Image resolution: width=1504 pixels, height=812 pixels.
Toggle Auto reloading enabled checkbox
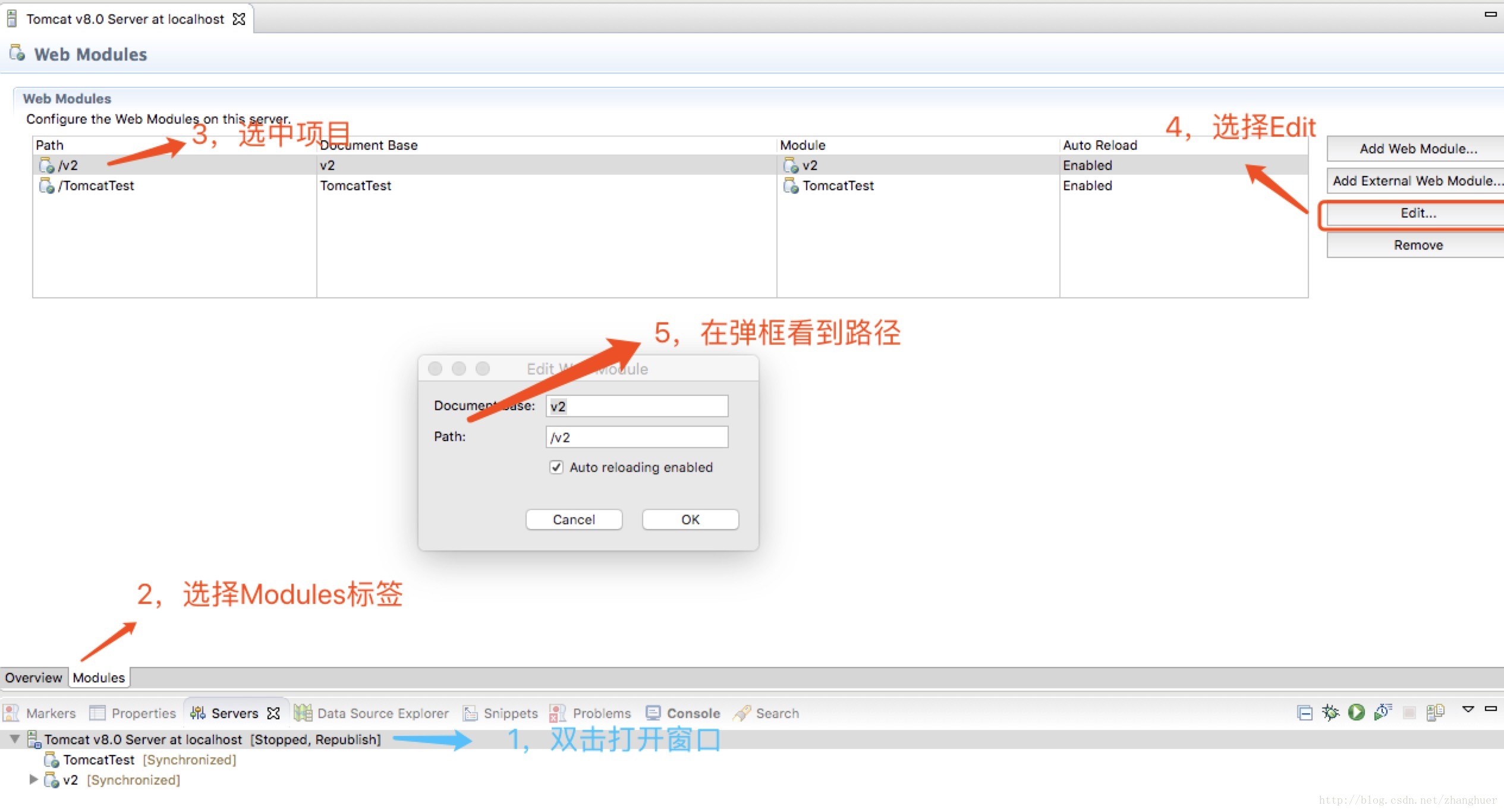556,467
